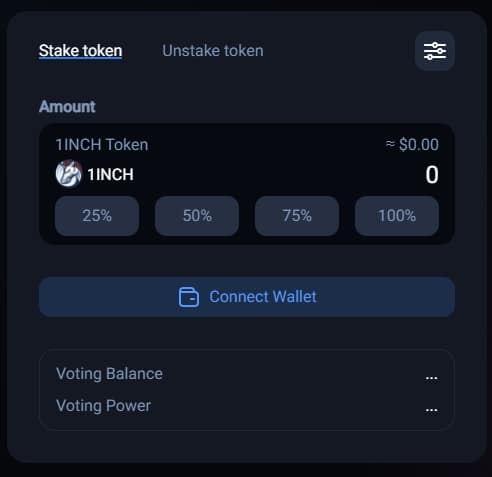This screenshot has height=477, width=492.
Task: Click the $0.00 estimated value
Action: click(419, 145)
